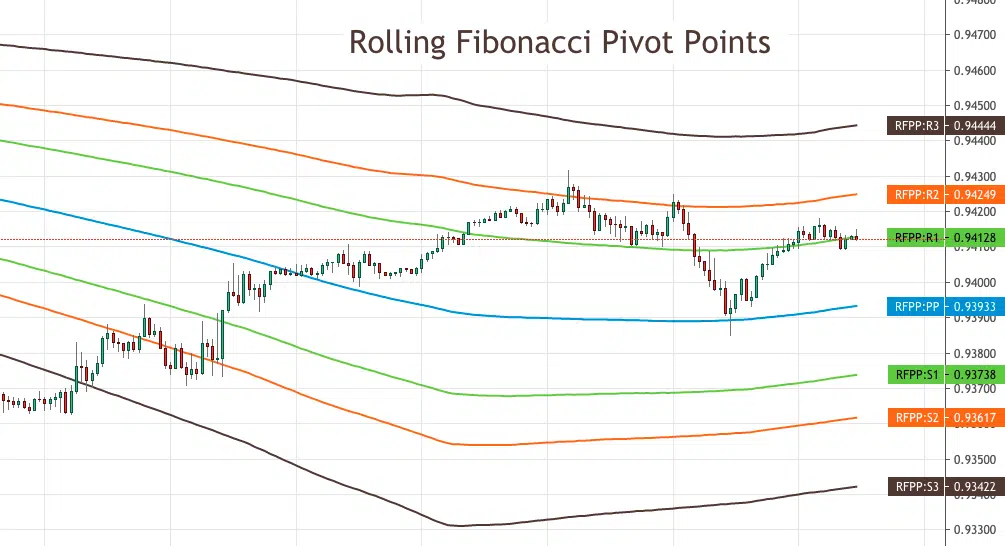Click the Rolling Fibonacci Pivot Points title
This screenshot has width=1005, height=546.
pos(559,43)
